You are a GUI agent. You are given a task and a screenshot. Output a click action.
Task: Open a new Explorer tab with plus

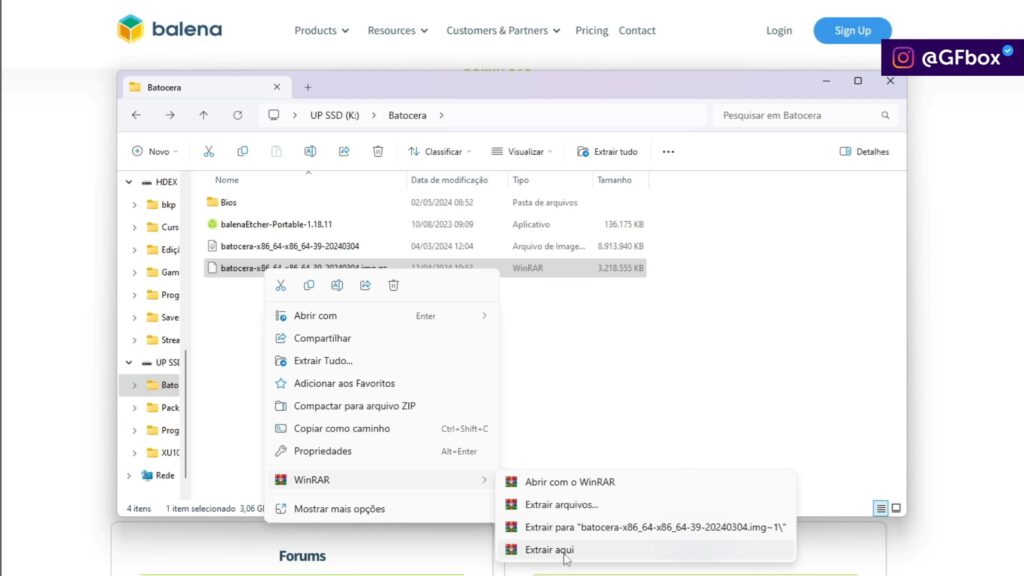(308, 88)
